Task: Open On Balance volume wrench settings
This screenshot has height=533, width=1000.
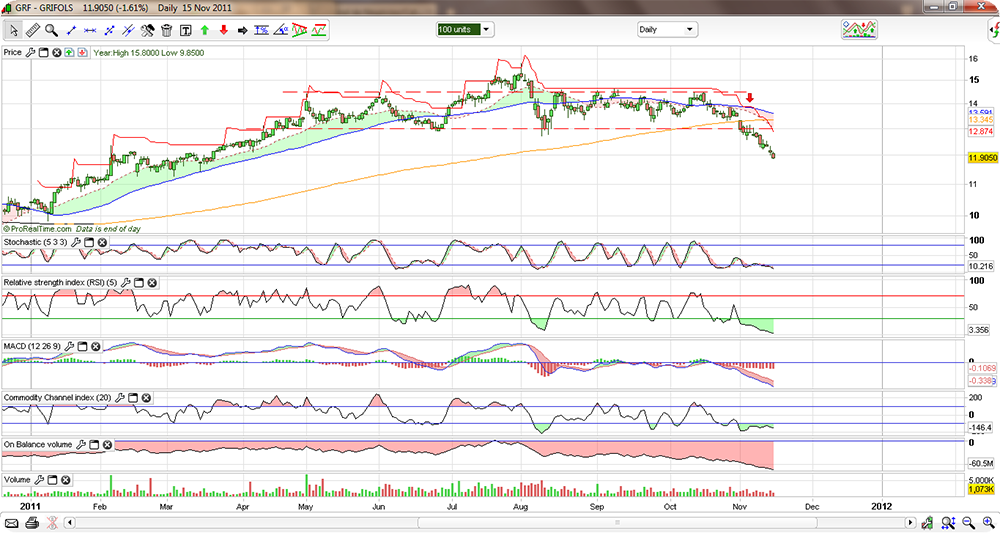Action: (x=81, y=444)
